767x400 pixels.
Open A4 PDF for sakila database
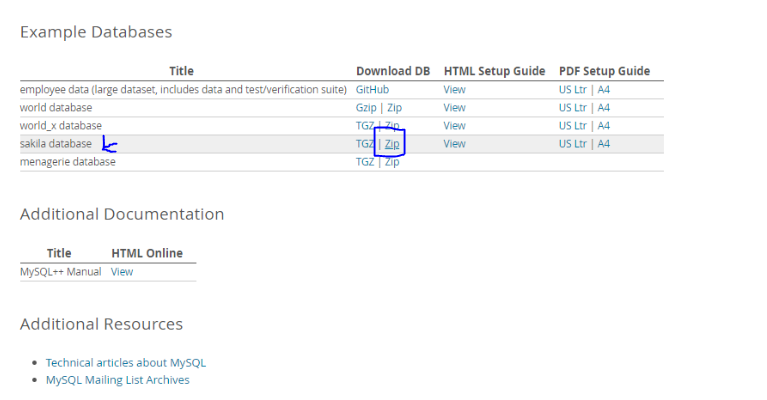604,144
